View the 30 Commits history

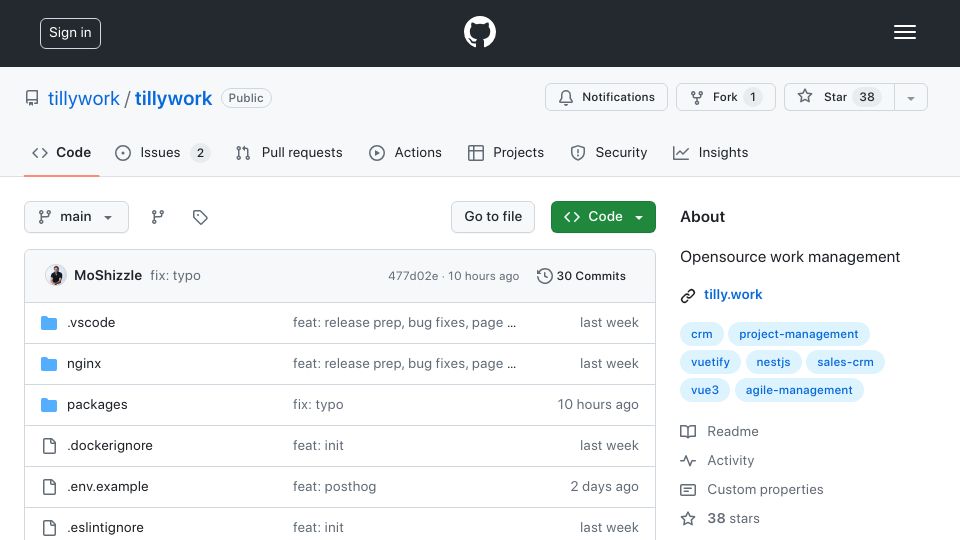[582, 276]
